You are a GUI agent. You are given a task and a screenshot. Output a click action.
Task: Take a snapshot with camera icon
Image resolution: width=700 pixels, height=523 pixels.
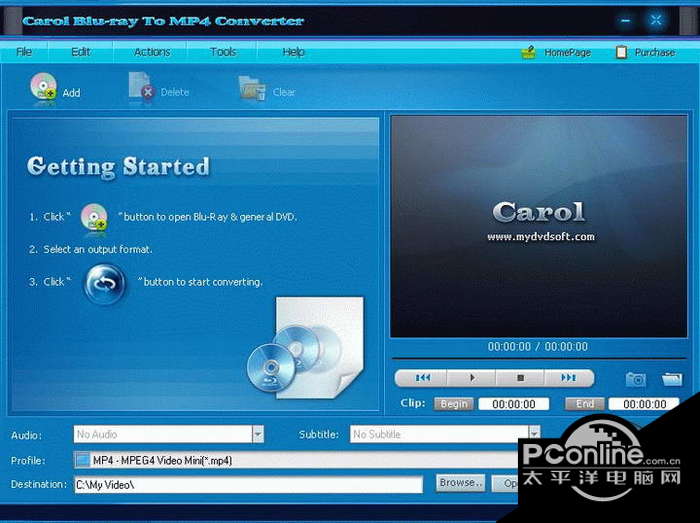(x=635, y=379)
